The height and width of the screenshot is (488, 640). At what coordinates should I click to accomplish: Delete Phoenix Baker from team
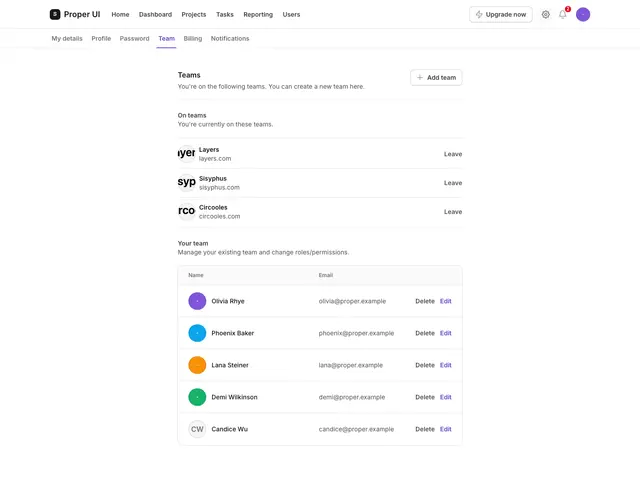tap(425, 333)
